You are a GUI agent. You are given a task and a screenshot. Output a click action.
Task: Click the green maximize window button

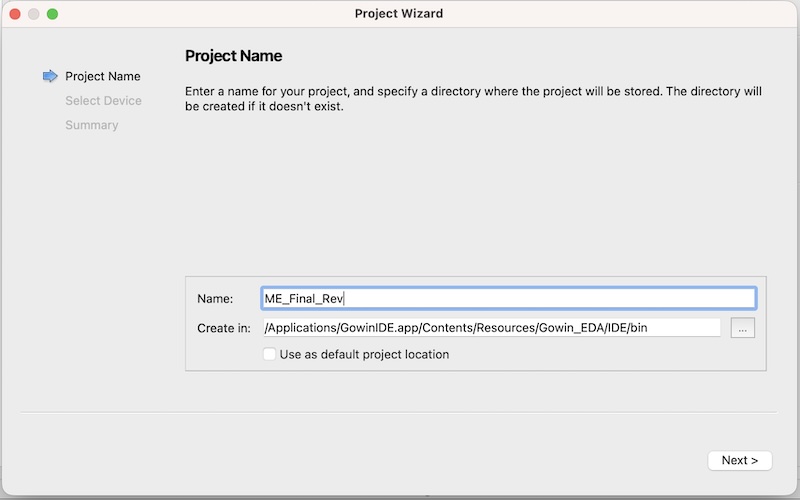pyautogui.click(x=53, y=14)
